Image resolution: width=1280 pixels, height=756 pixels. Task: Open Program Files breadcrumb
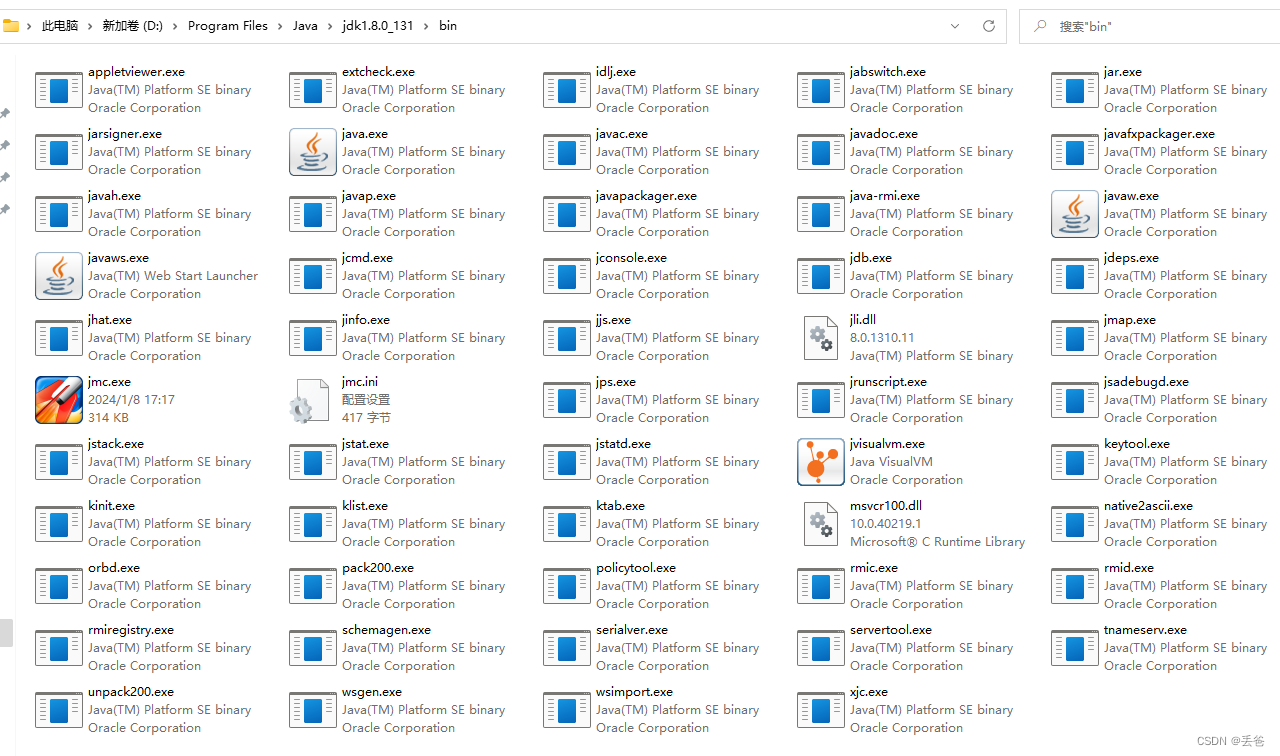coord(228,26)
